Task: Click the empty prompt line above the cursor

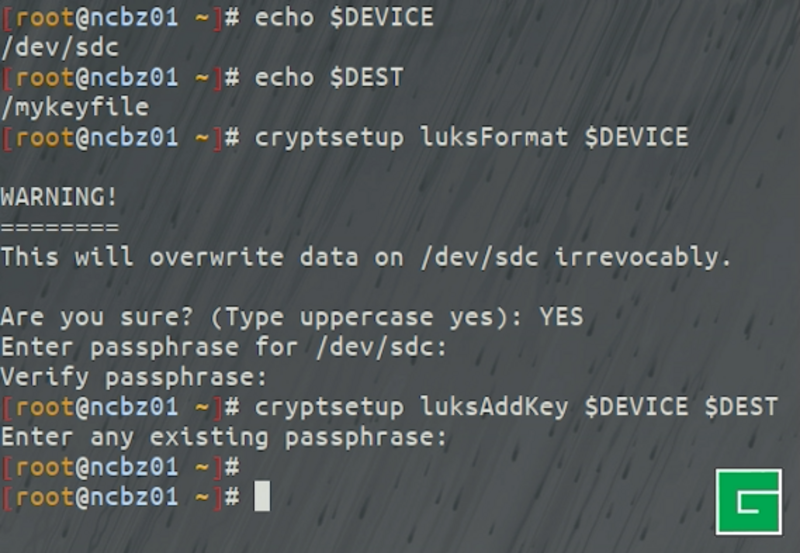Action: point(120,467)
